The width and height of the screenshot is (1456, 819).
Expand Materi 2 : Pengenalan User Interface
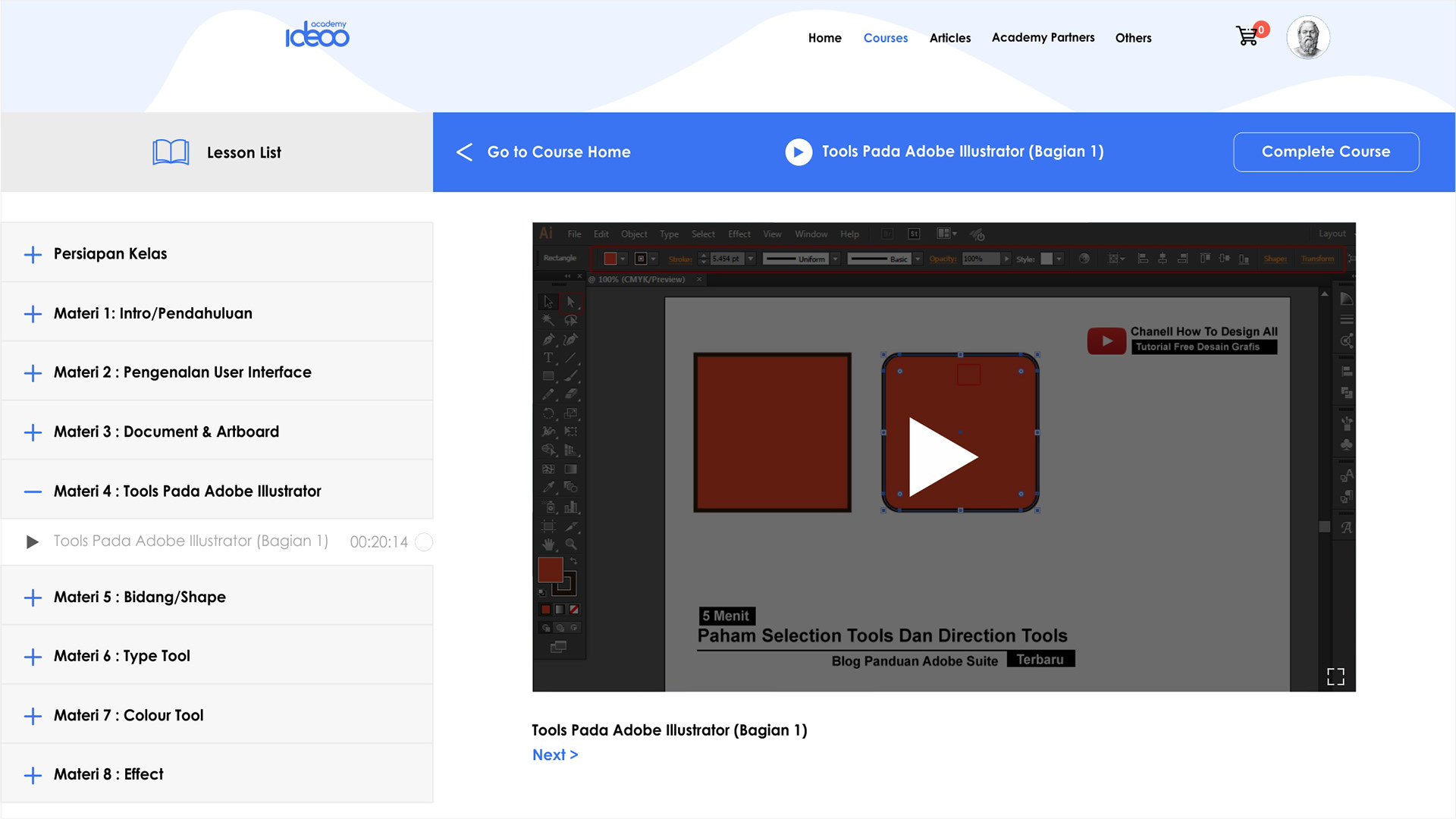point(217,372)
